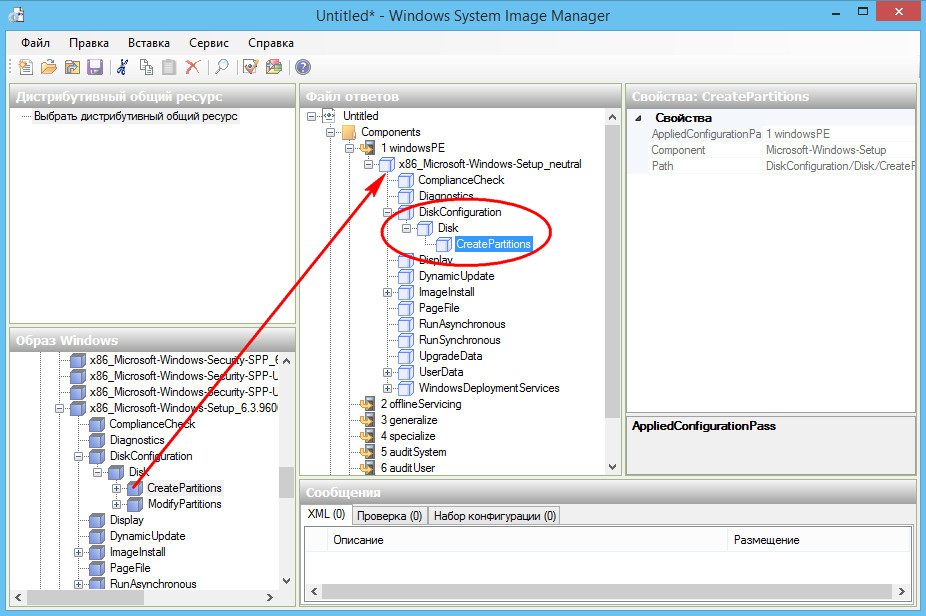Select Diagnostics in Windows image tree
The height and width of the screenshot is (616, 926).
137,440
